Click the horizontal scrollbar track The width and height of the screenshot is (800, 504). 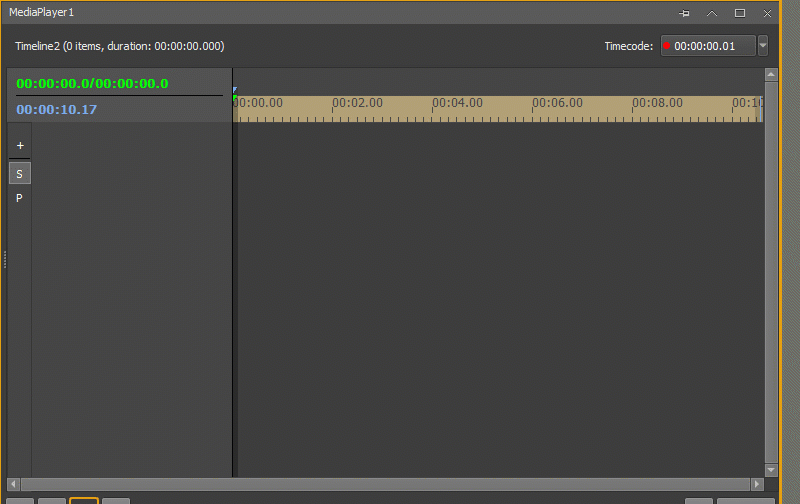[x=385, y=484]
